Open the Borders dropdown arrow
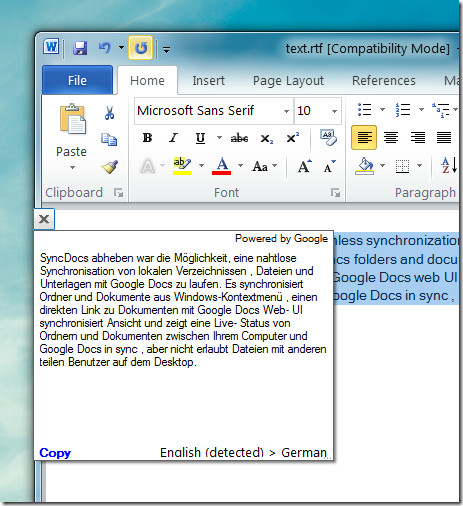The image size is (463, 506). click(x=420, y=165)
